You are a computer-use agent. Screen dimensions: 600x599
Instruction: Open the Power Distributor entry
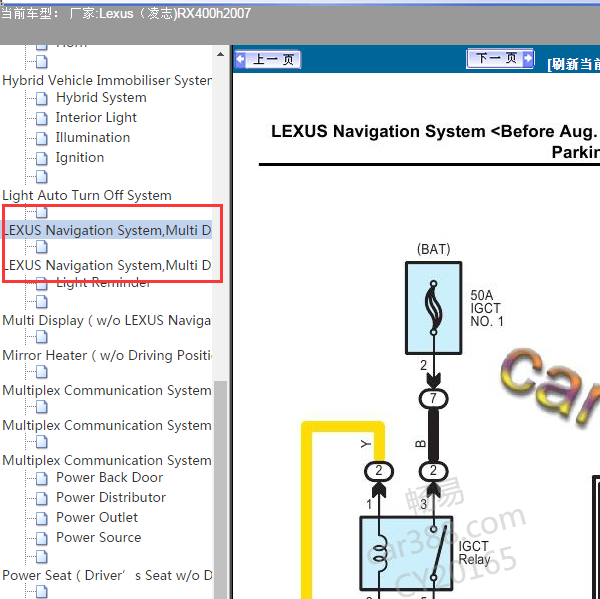click(x=111, y=498)
